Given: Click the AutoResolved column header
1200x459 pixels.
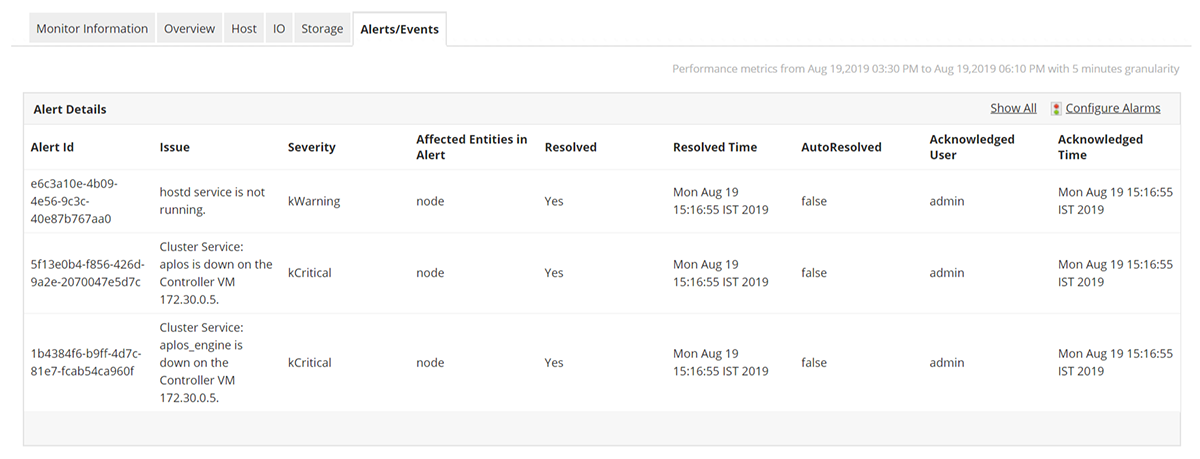Looking at the screenshot, I should tap(841, 148).
